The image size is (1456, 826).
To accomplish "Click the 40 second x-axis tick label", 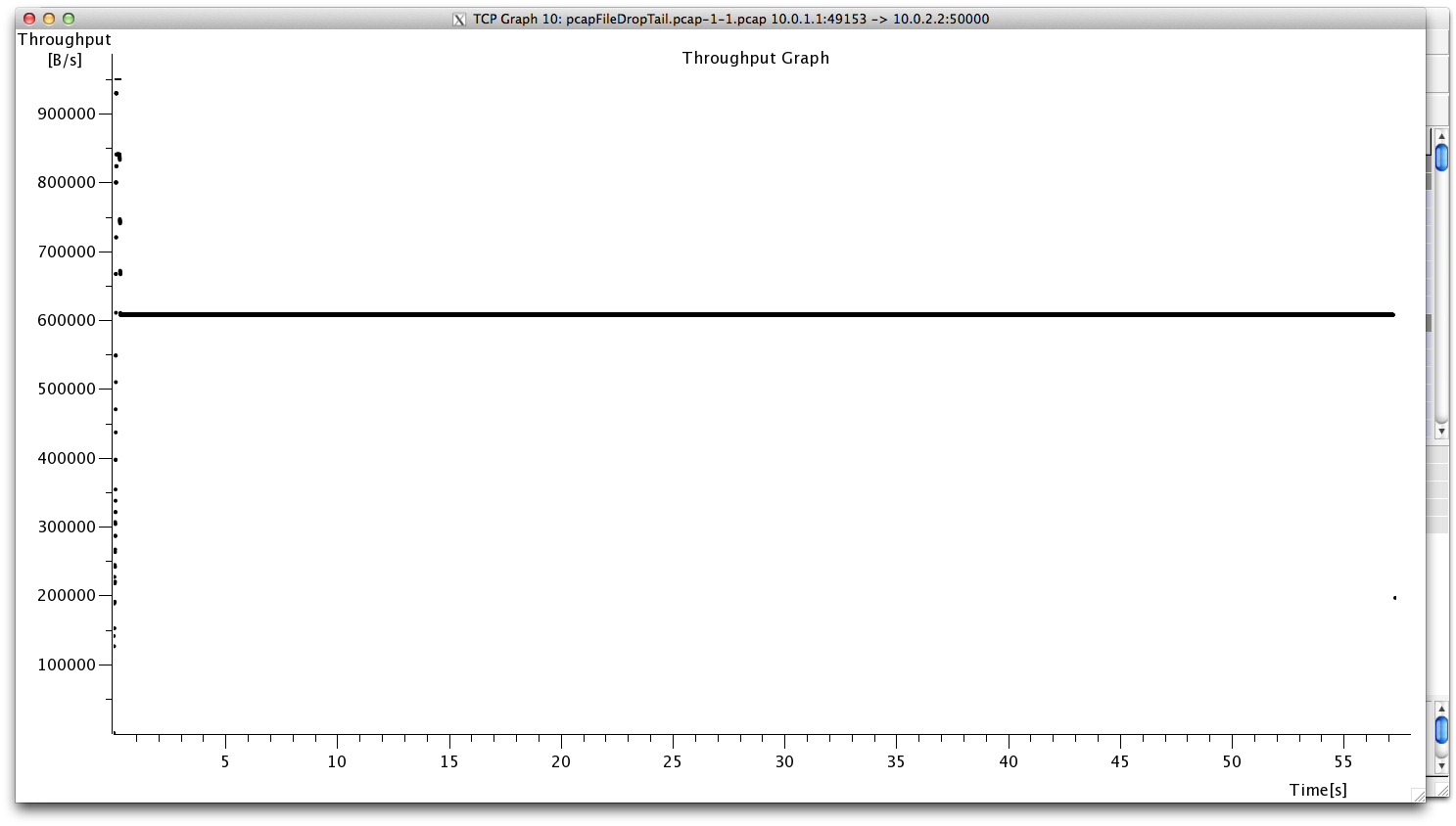I will [1009, 761].
